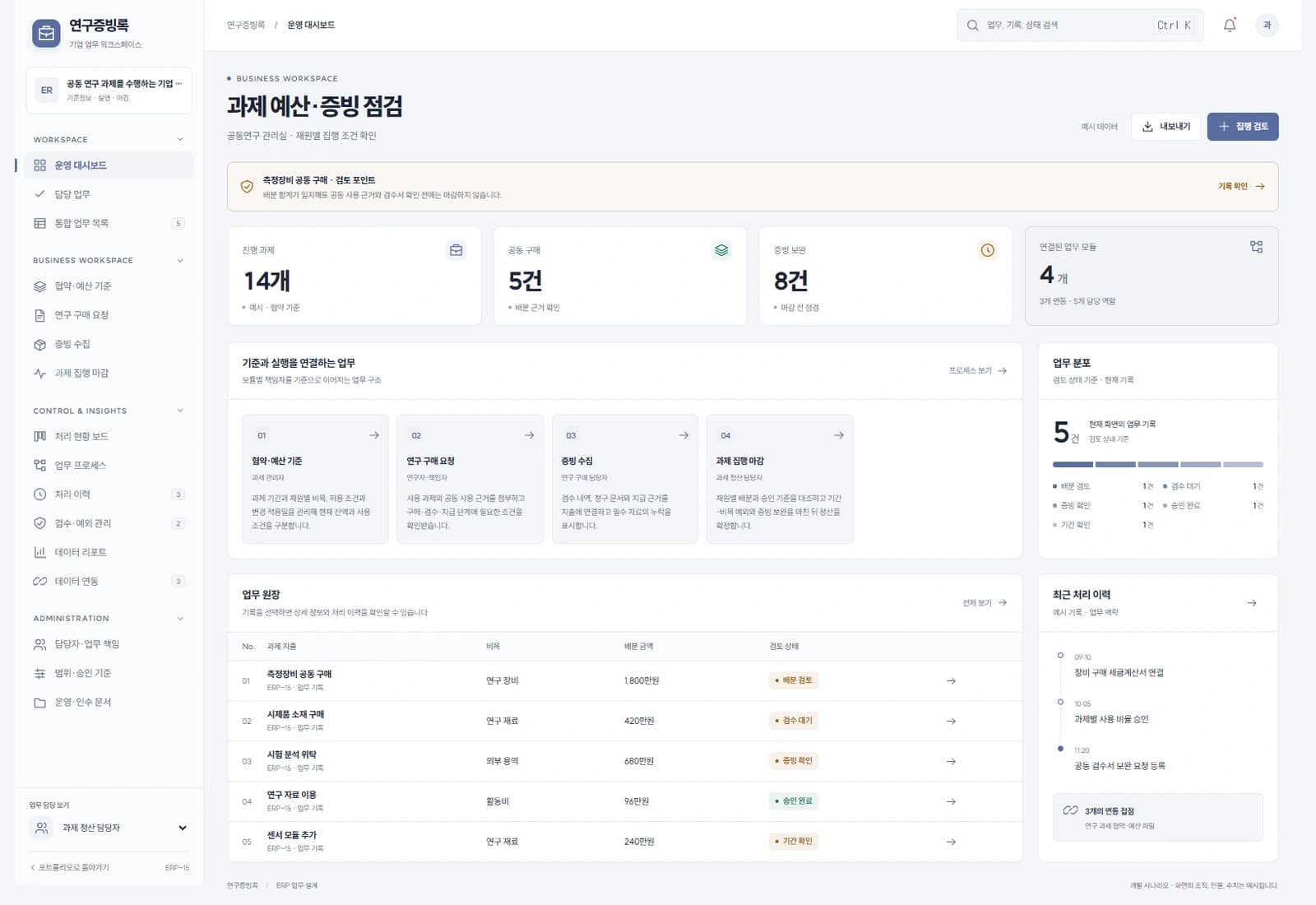The width and height of the screenshot is (1316, 905).
Task: Open 증빙 수집 in the sidebar
Action: [109, 344]
